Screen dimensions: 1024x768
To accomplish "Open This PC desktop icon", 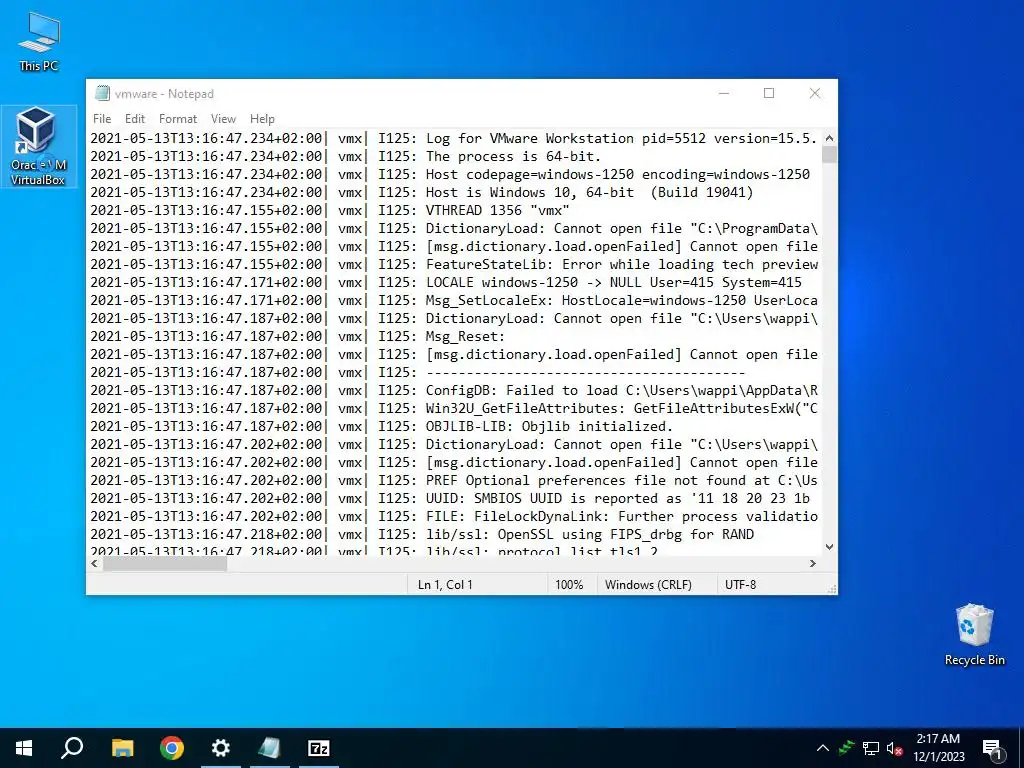I will (x=39, y=42).
